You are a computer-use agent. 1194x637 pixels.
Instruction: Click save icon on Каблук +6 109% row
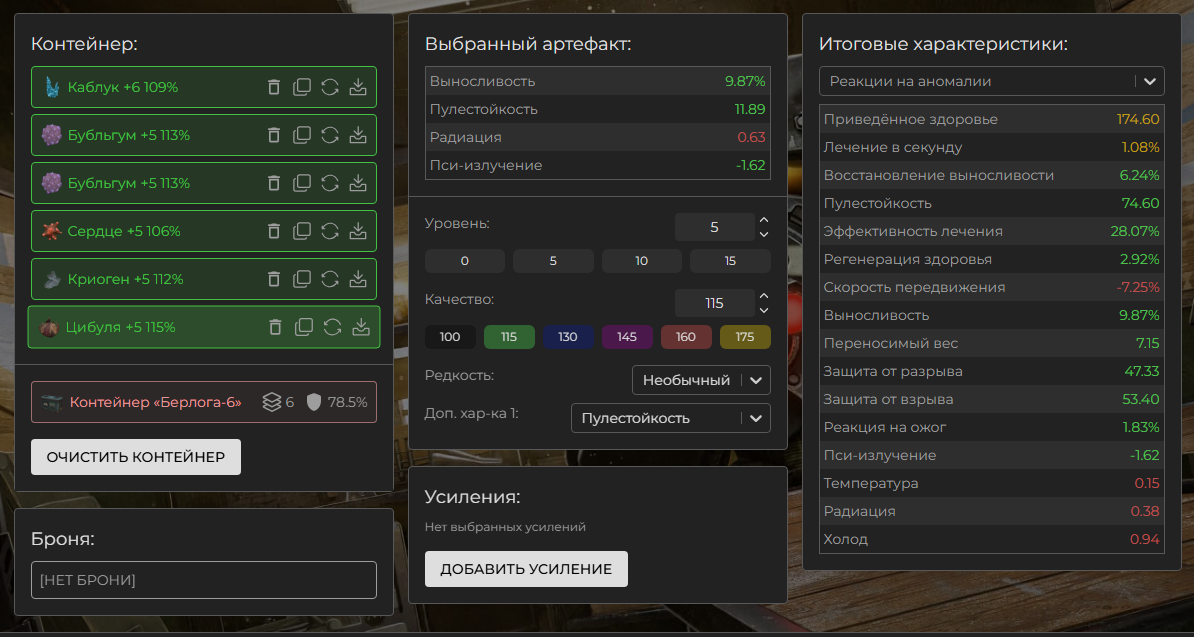[x=358, y=87]
